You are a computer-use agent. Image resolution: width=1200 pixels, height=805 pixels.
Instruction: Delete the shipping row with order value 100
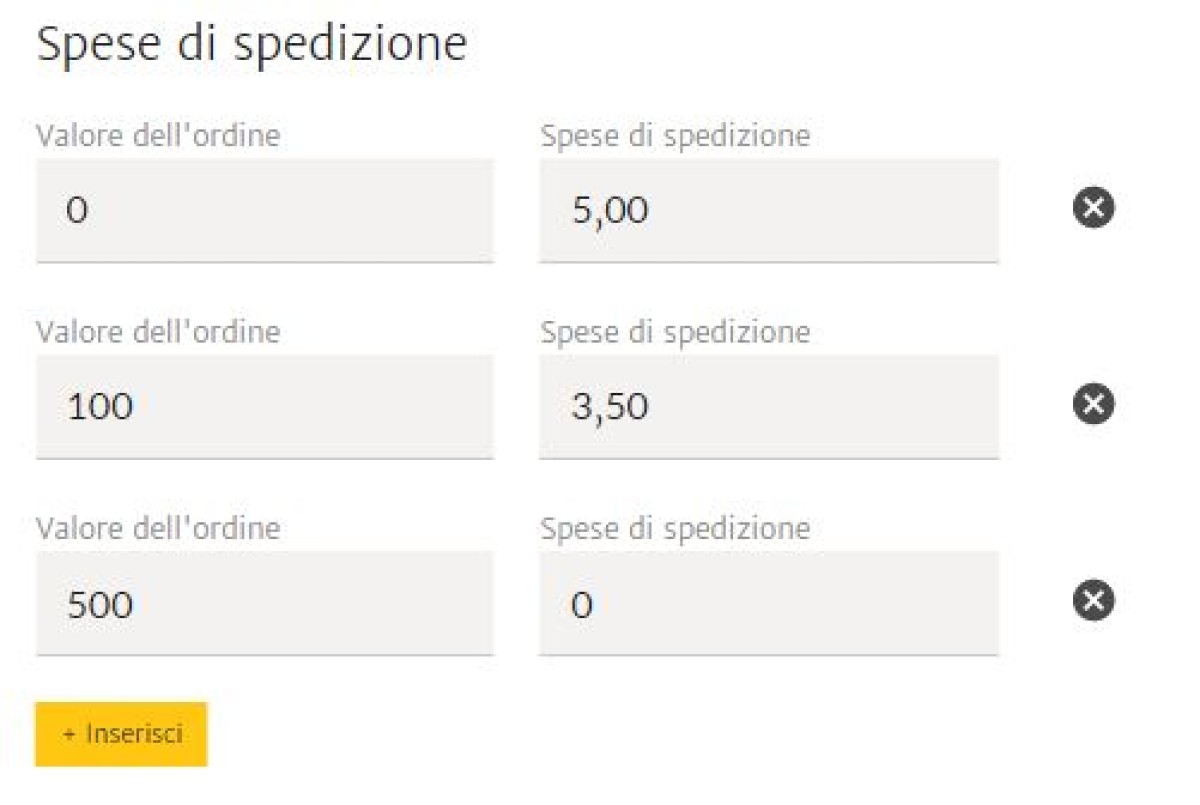(1094, 404)
